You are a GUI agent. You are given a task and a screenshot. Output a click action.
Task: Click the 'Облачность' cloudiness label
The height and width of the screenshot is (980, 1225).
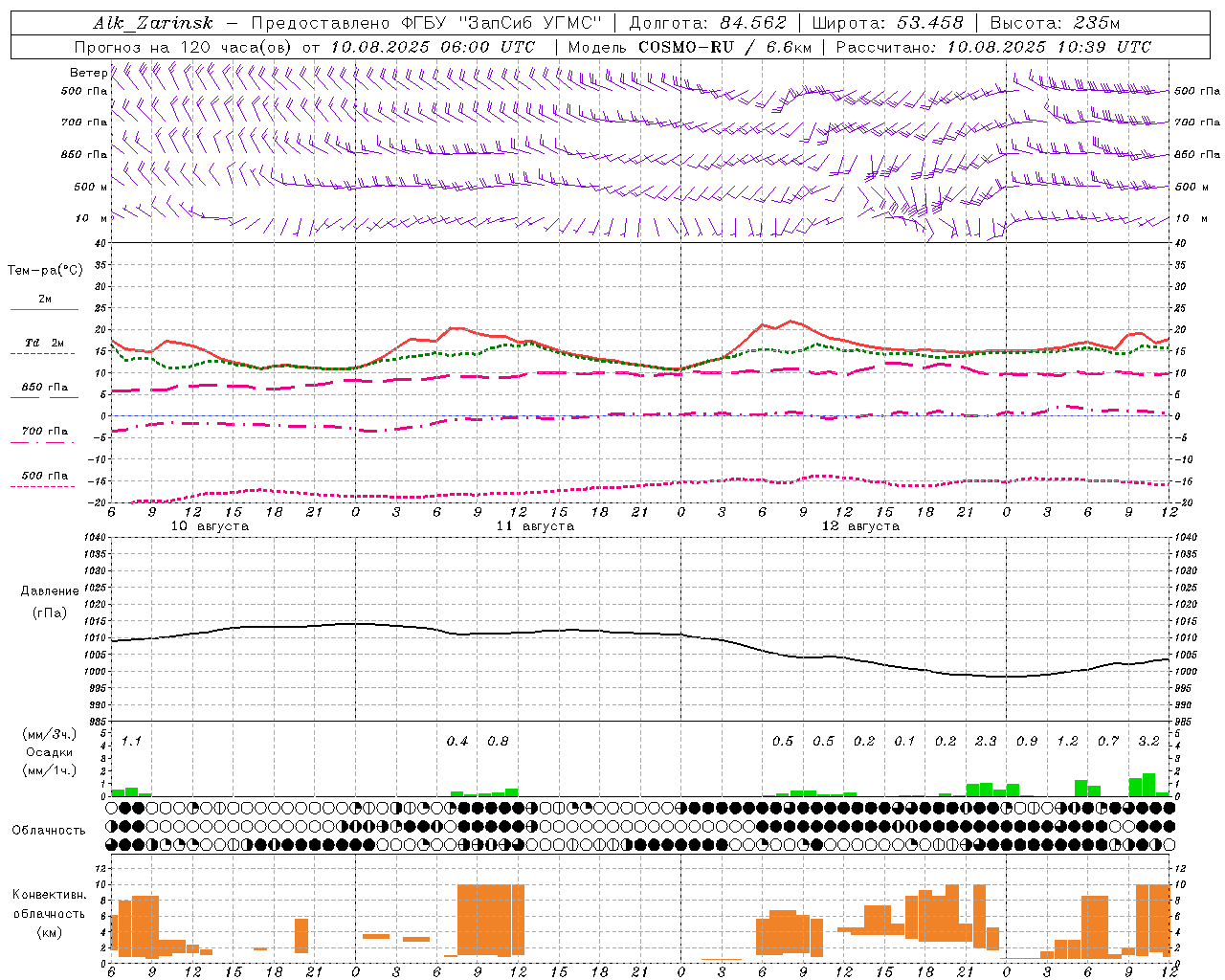[49, 830]
